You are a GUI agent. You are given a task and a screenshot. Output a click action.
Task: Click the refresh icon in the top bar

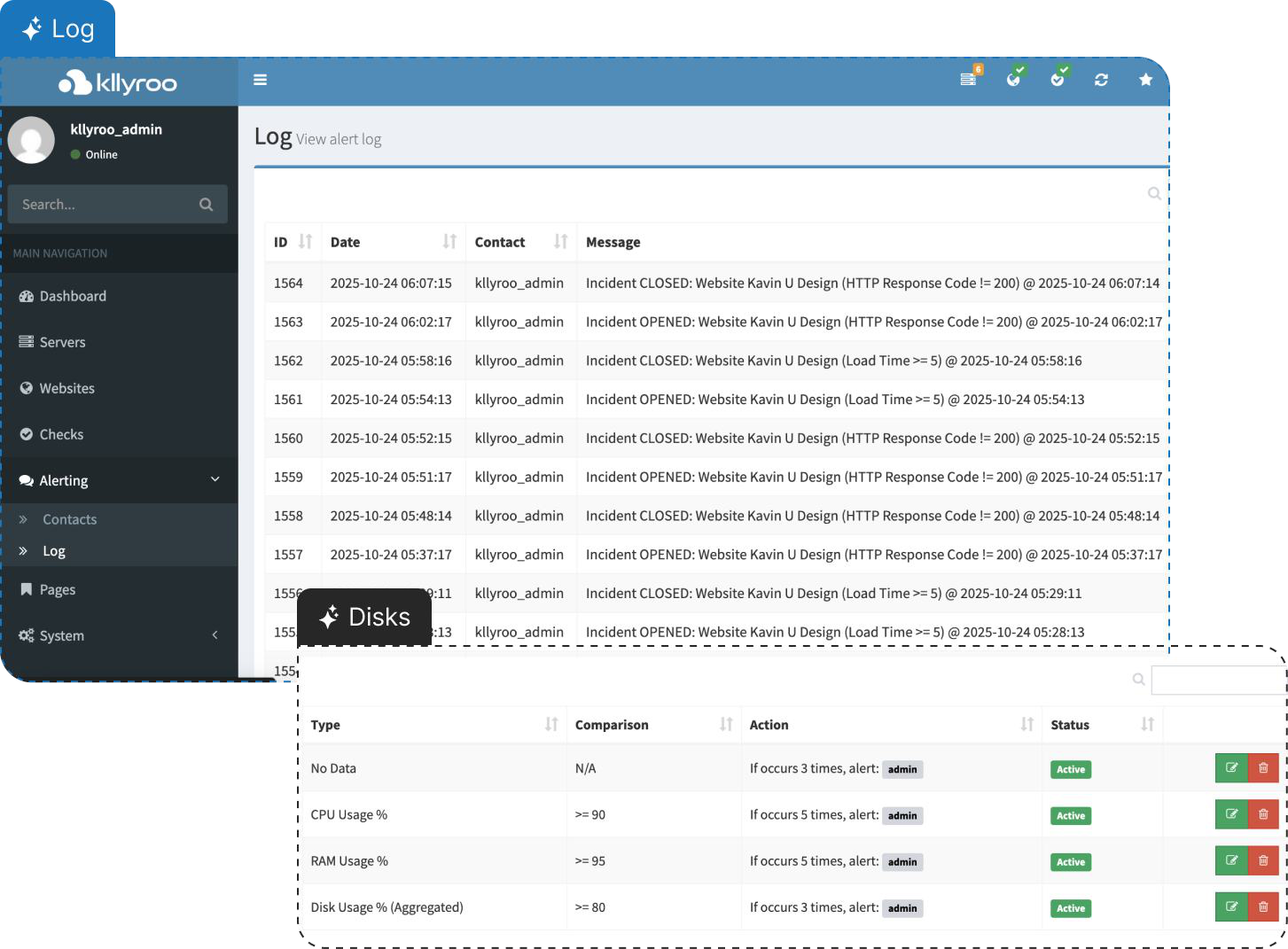click(1101, 80)
